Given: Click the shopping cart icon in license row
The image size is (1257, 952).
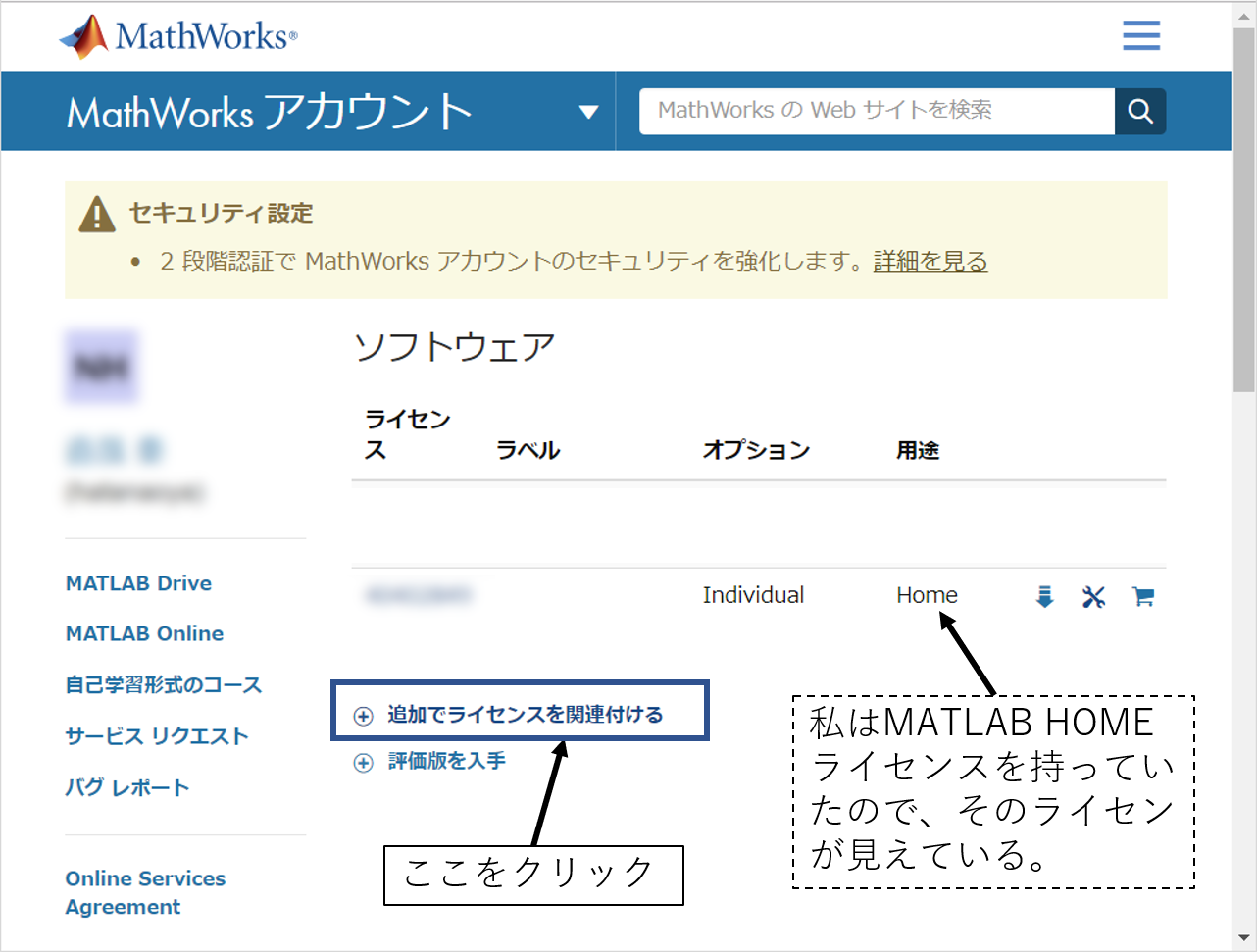Looking at the screenshot, I should [1143, 596].
